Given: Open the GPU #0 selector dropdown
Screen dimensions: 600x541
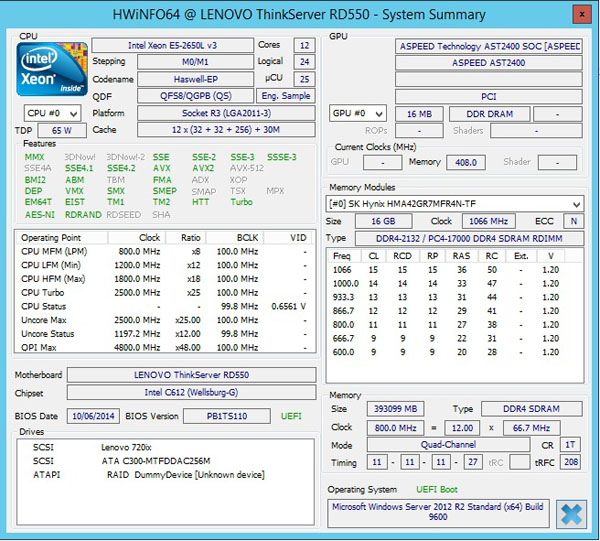Looking at the screenshot, I should coord(357,114).
